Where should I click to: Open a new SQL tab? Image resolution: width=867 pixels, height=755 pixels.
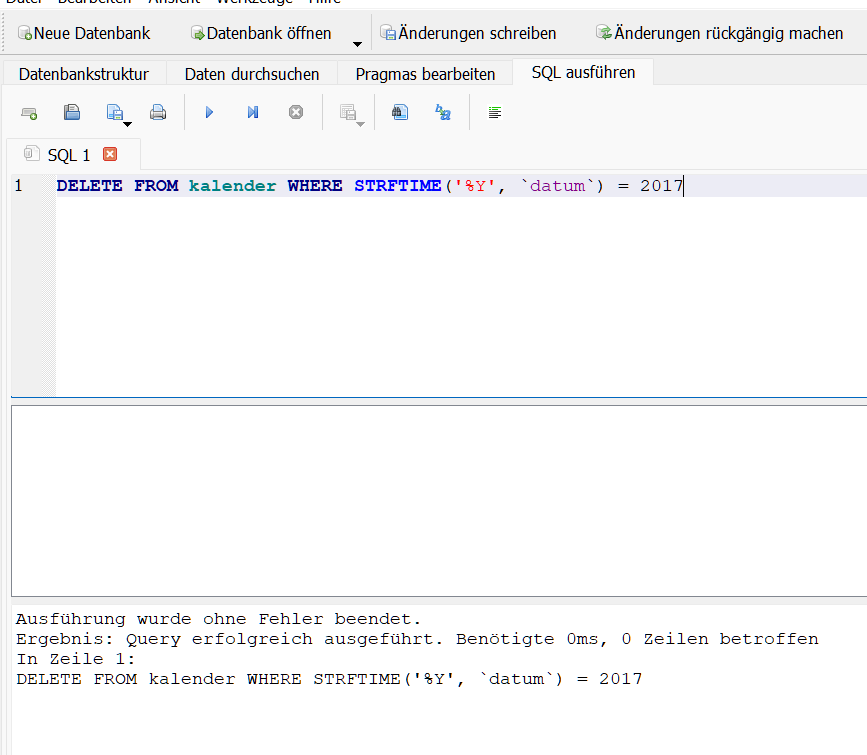click(29, 113)
